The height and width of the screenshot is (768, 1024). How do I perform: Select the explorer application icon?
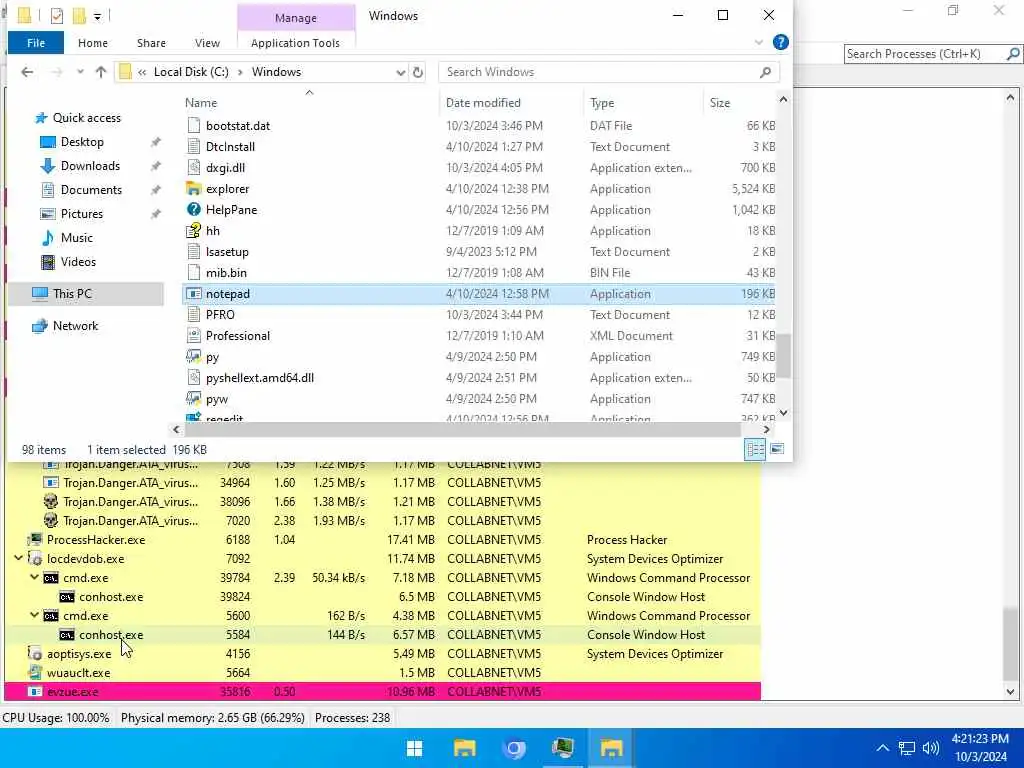(x=193, y=189)
